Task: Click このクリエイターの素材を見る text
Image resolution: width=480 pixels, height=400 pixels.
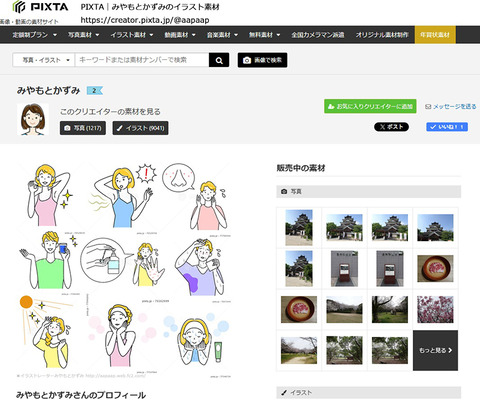Action: (110, 112)
